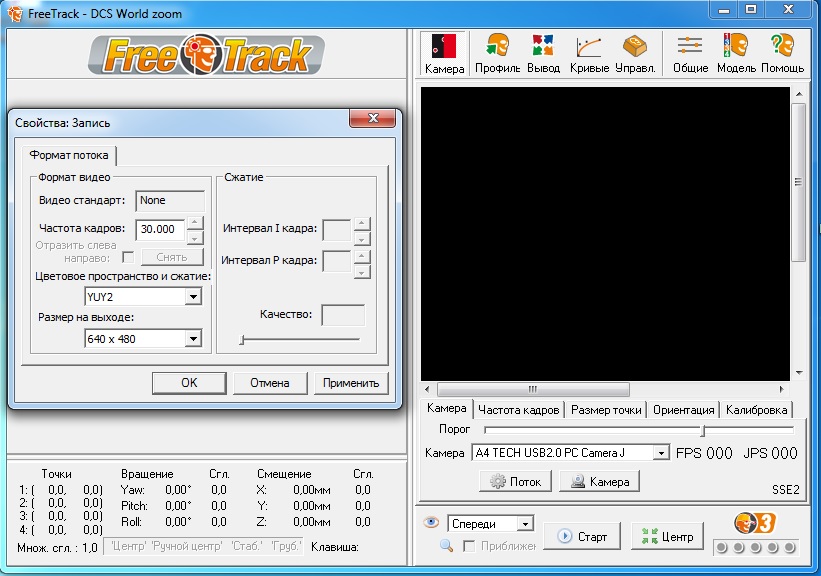Click the Порог threshold slider handle
Screen dimensions: 821x576
703,430
